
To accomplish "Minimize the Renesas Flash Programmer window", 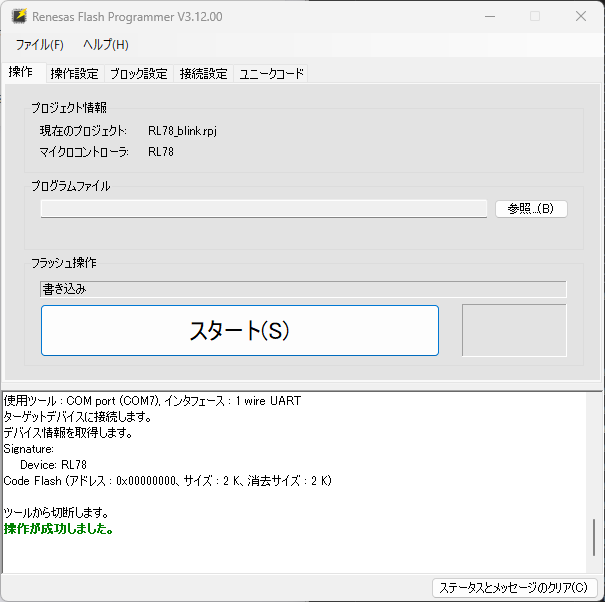I will (490, 16).
